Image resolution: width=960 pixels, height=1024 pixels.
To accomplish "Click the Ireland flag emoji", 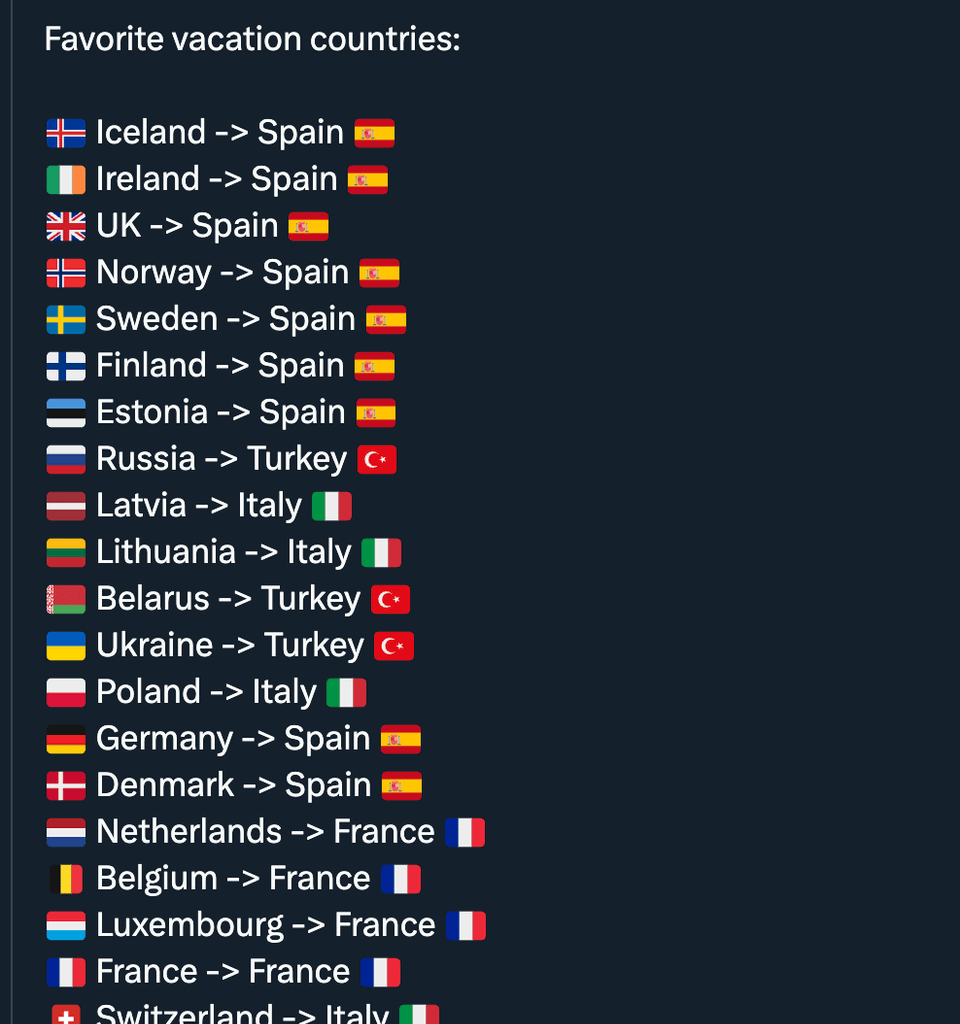I will pyautogui.click(x=66, y=180).
